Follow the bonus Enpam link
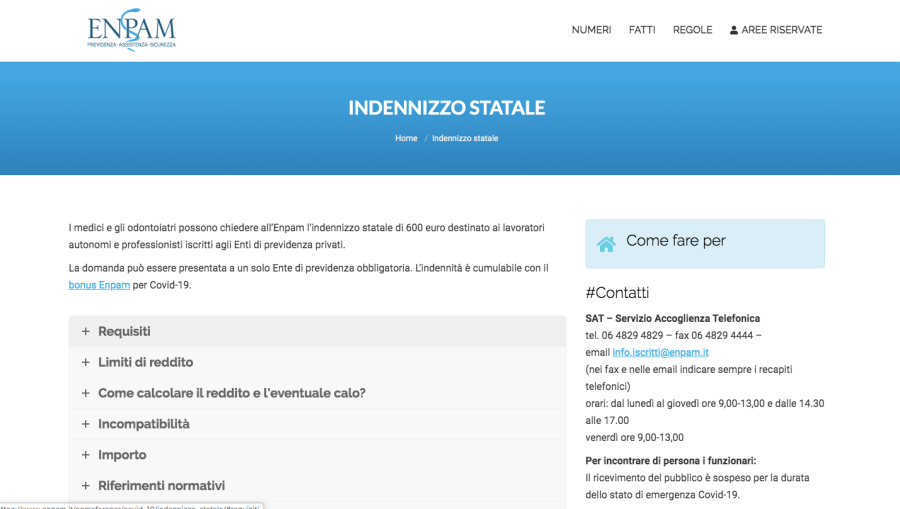The width and height of the screenshot is (900, 509). 99,285
